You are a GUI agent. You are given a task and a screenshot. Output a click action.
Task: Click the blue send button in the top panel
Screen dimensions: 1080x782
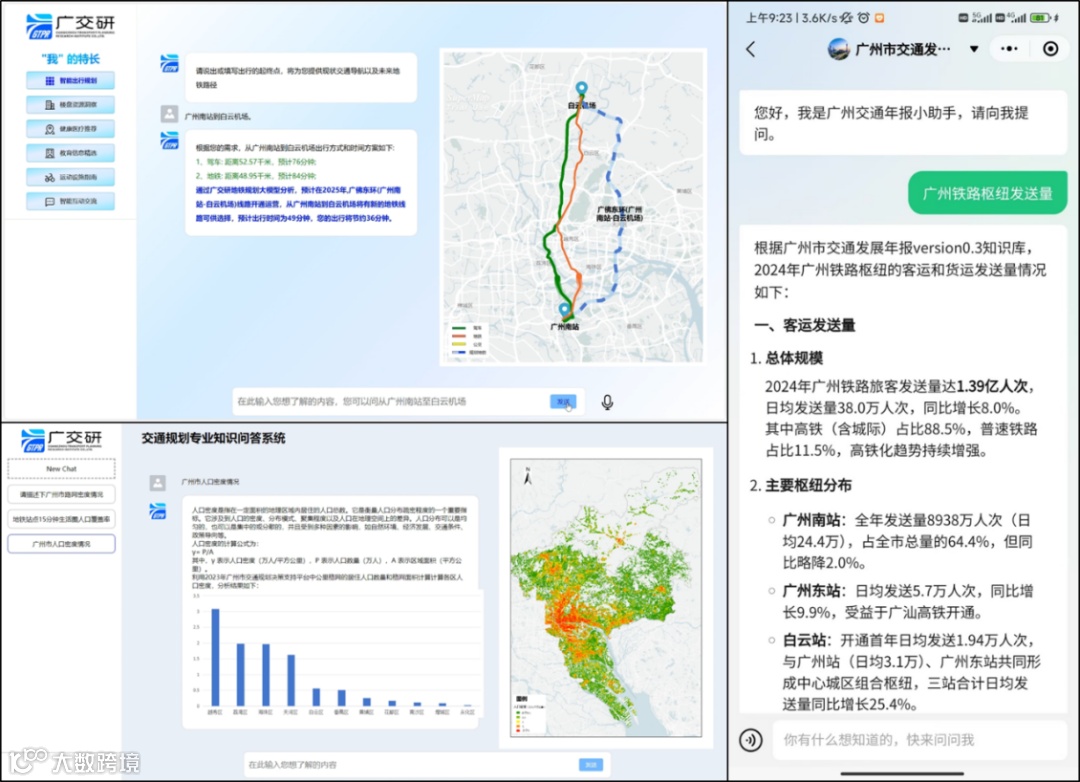(563, 402)
